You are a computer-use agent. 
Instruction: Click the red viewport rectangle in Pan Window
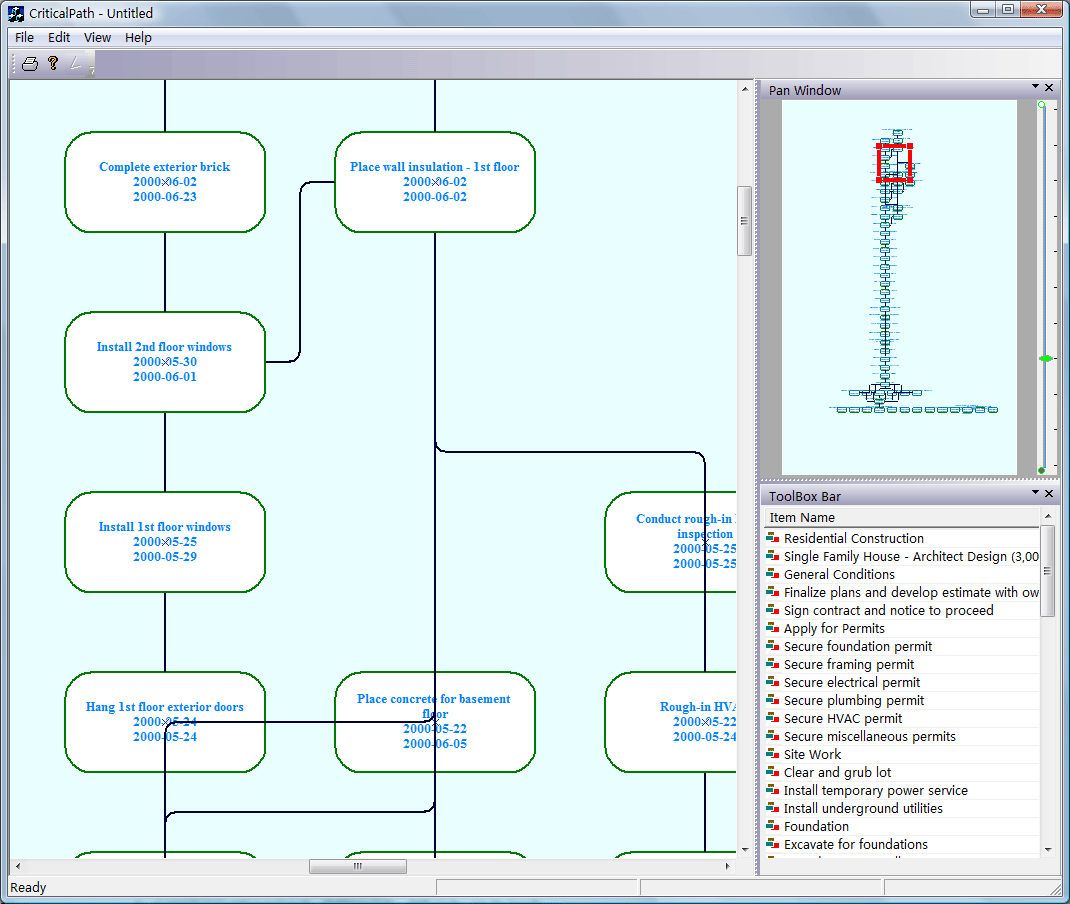click(894, 146)
